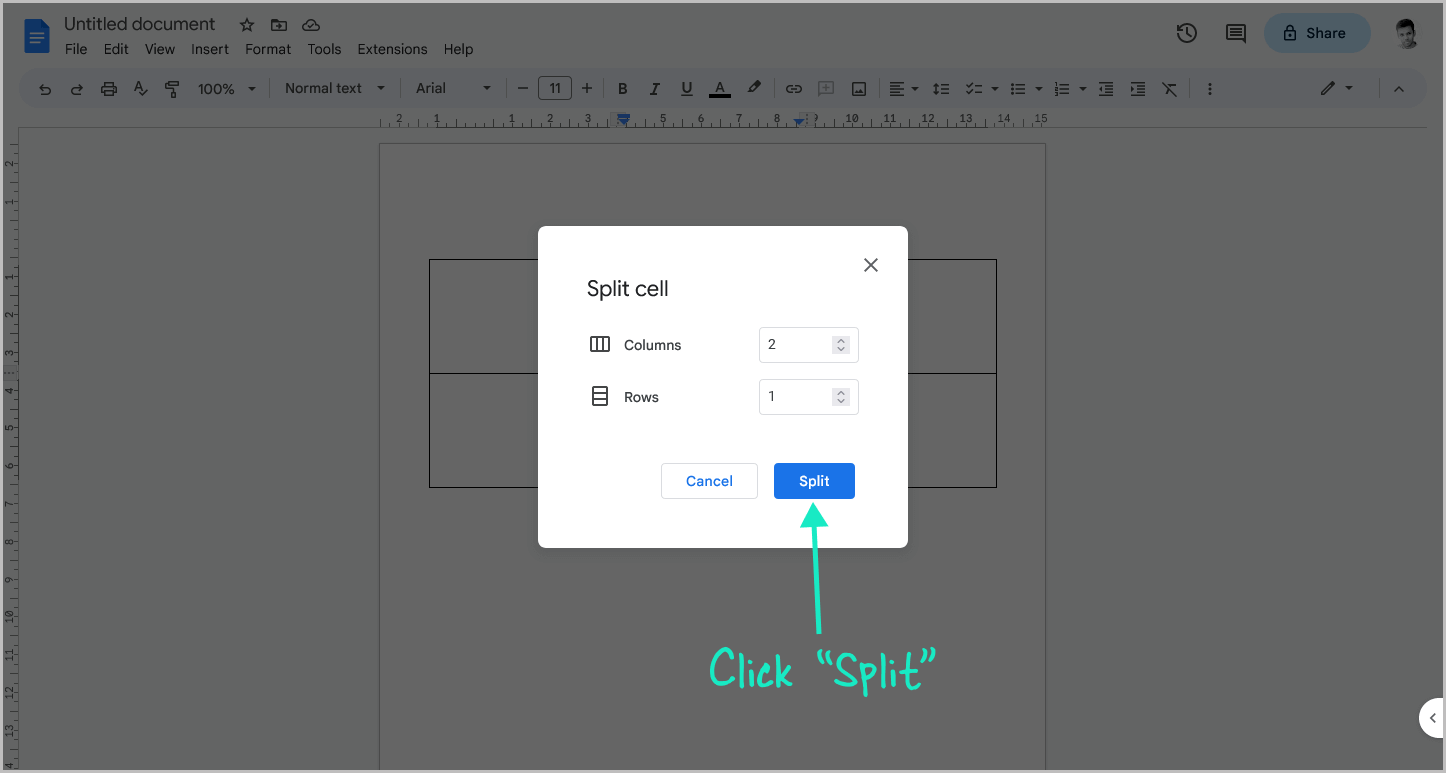This screenshot has width=1446, height=773.
Task: Open spelling and grammar check
Action: point(140,88)
